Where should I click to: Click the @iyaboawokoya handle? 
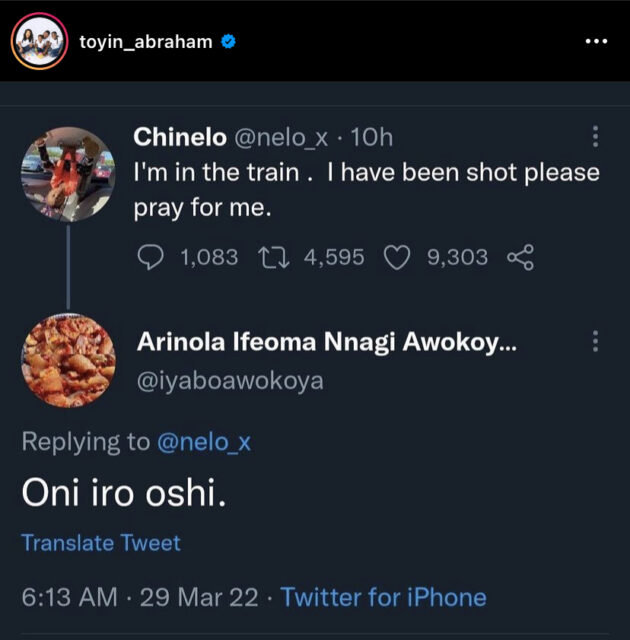[x=230, y=381]
